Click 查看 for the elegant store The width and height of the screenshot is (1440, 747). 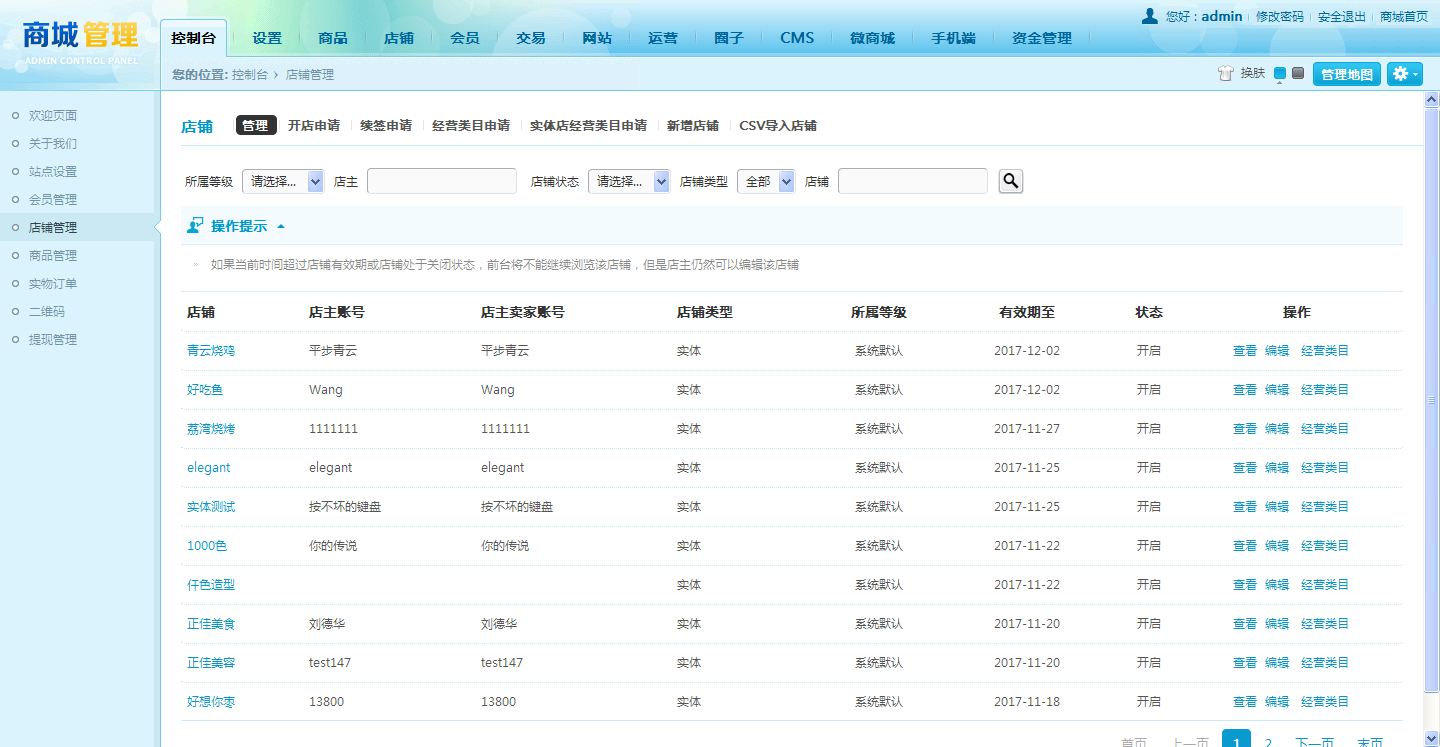click(1245, 468)
